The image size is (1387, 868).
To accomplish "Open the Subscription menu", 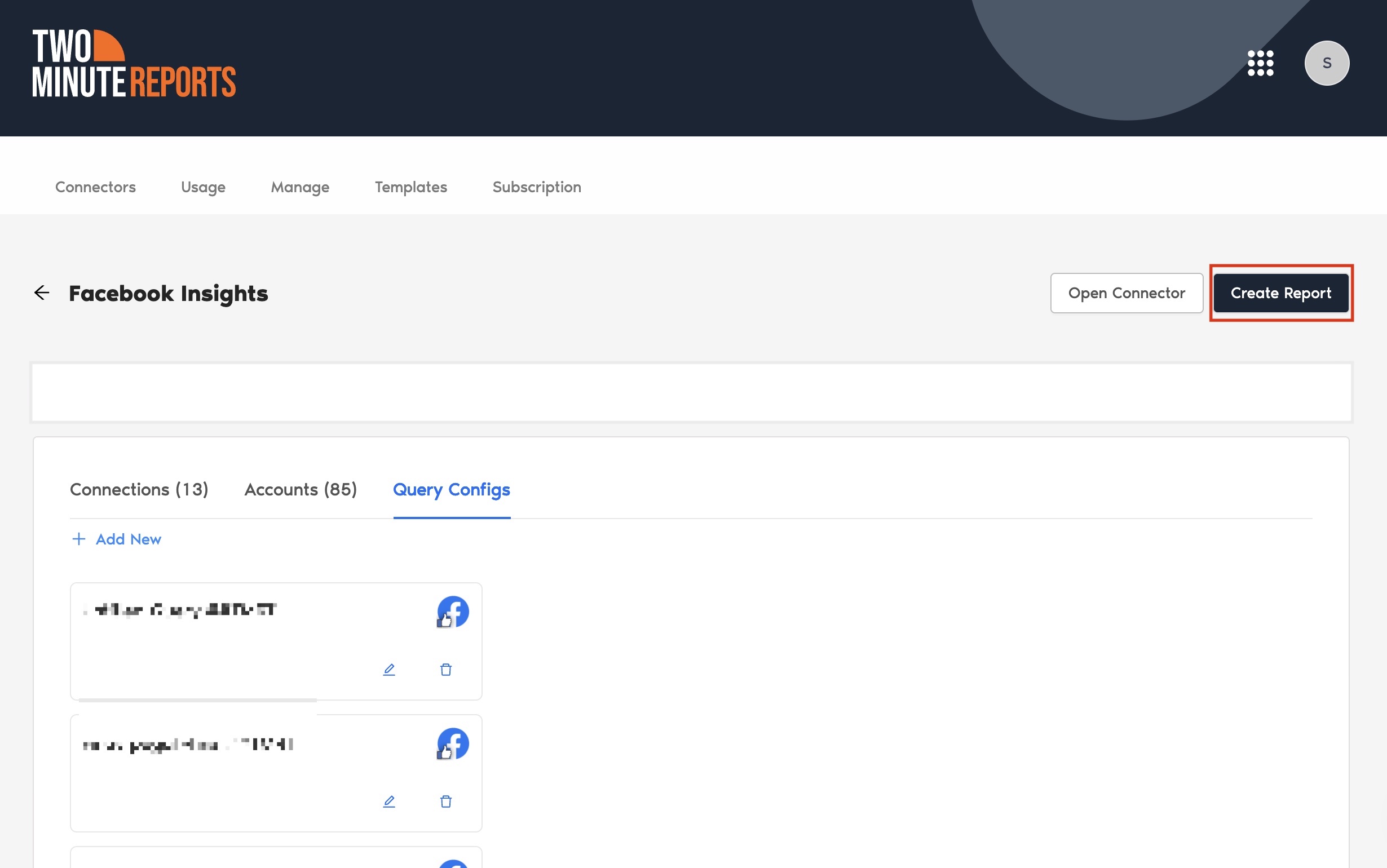I will 537,187.
